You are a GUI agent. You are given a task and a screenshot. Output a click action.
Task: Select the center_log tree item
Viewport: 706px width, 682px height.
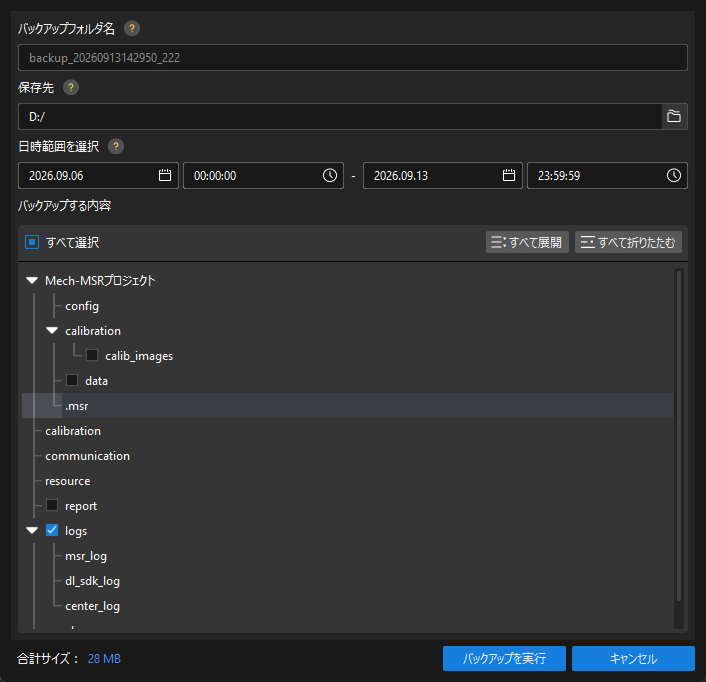click(x=92, y=606)
